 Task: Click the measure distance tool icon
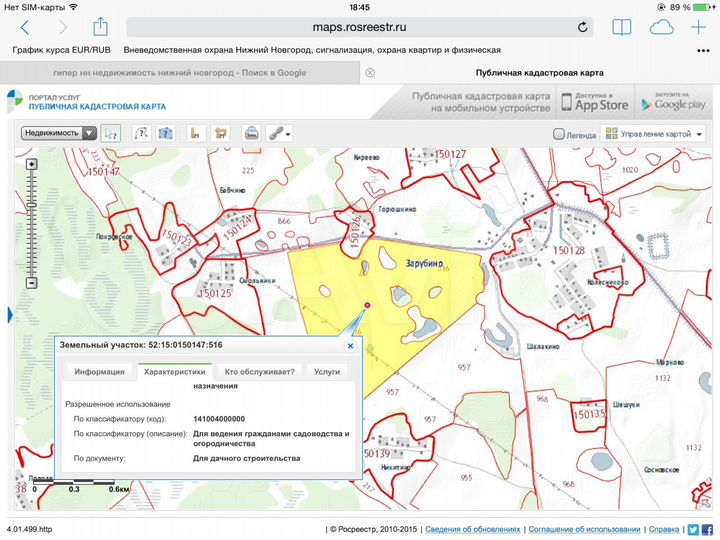click(141, 133)
